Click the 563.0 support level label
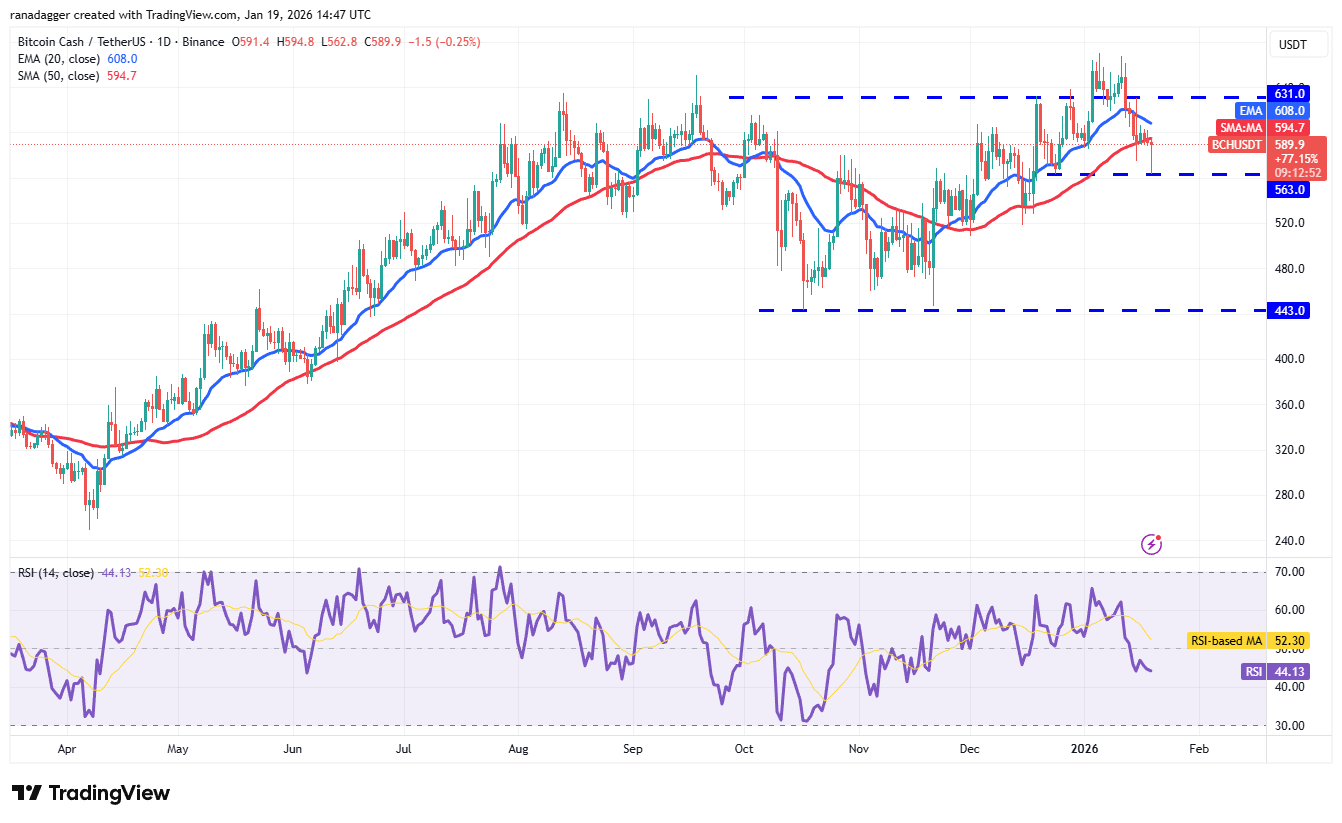The image size is (1342, 823). tap(1289, 190)
